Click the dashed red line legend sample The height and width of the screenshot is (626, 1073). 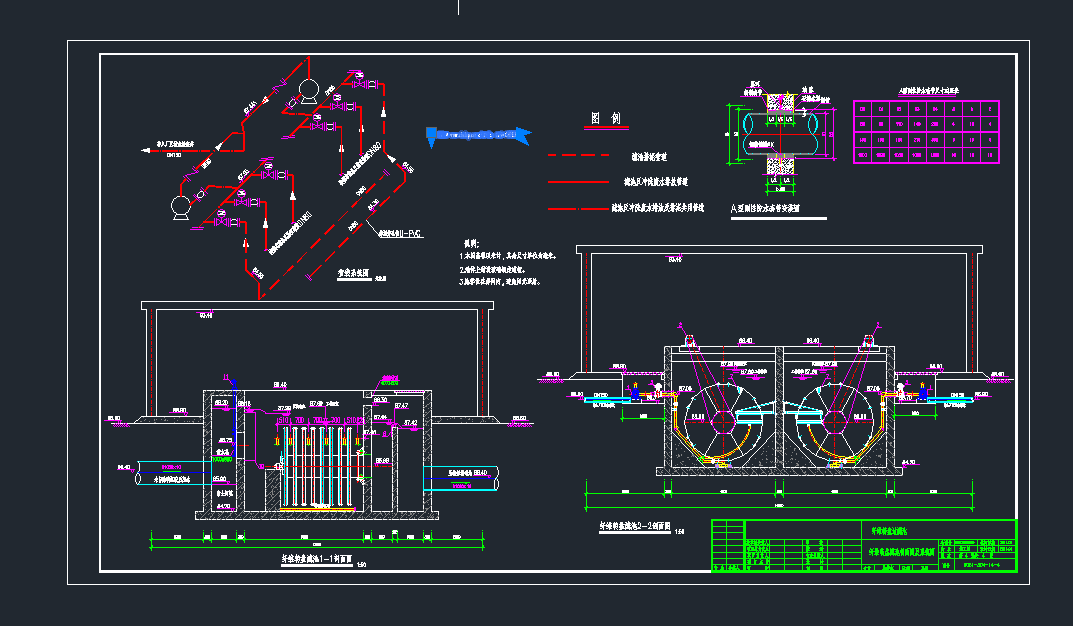coord(578,156)
